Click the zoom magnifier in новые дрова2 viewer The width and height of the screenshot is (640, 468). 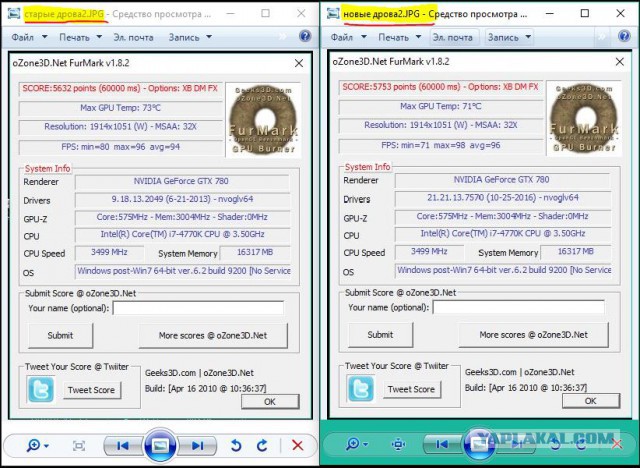coord(356,444)
